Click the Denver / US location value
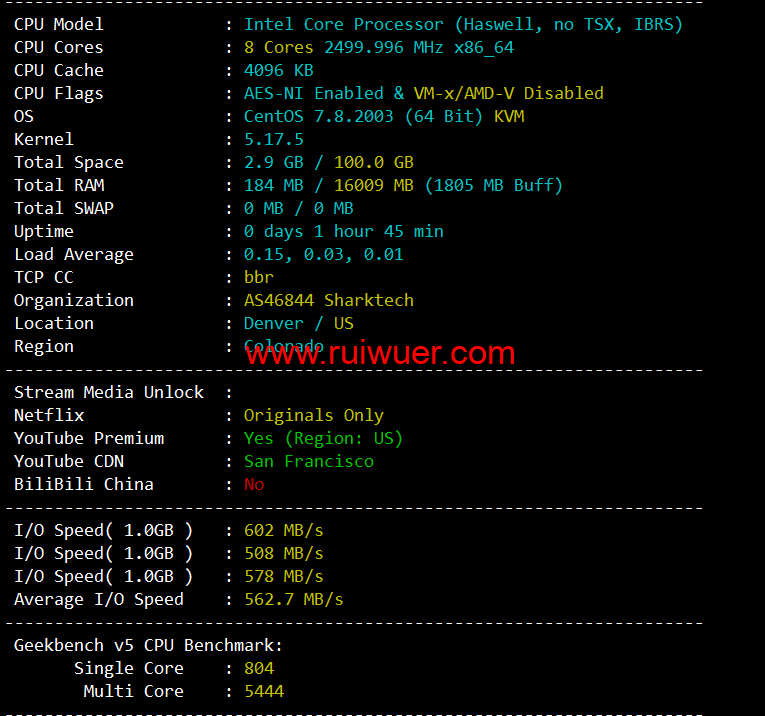 click(299, 323)
